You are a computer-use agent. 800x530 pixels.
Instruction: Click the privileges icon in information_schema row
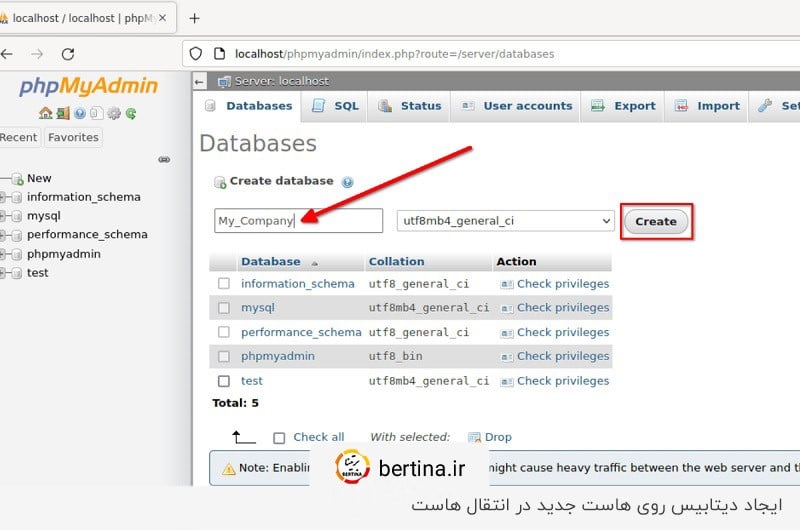[507, 284]
